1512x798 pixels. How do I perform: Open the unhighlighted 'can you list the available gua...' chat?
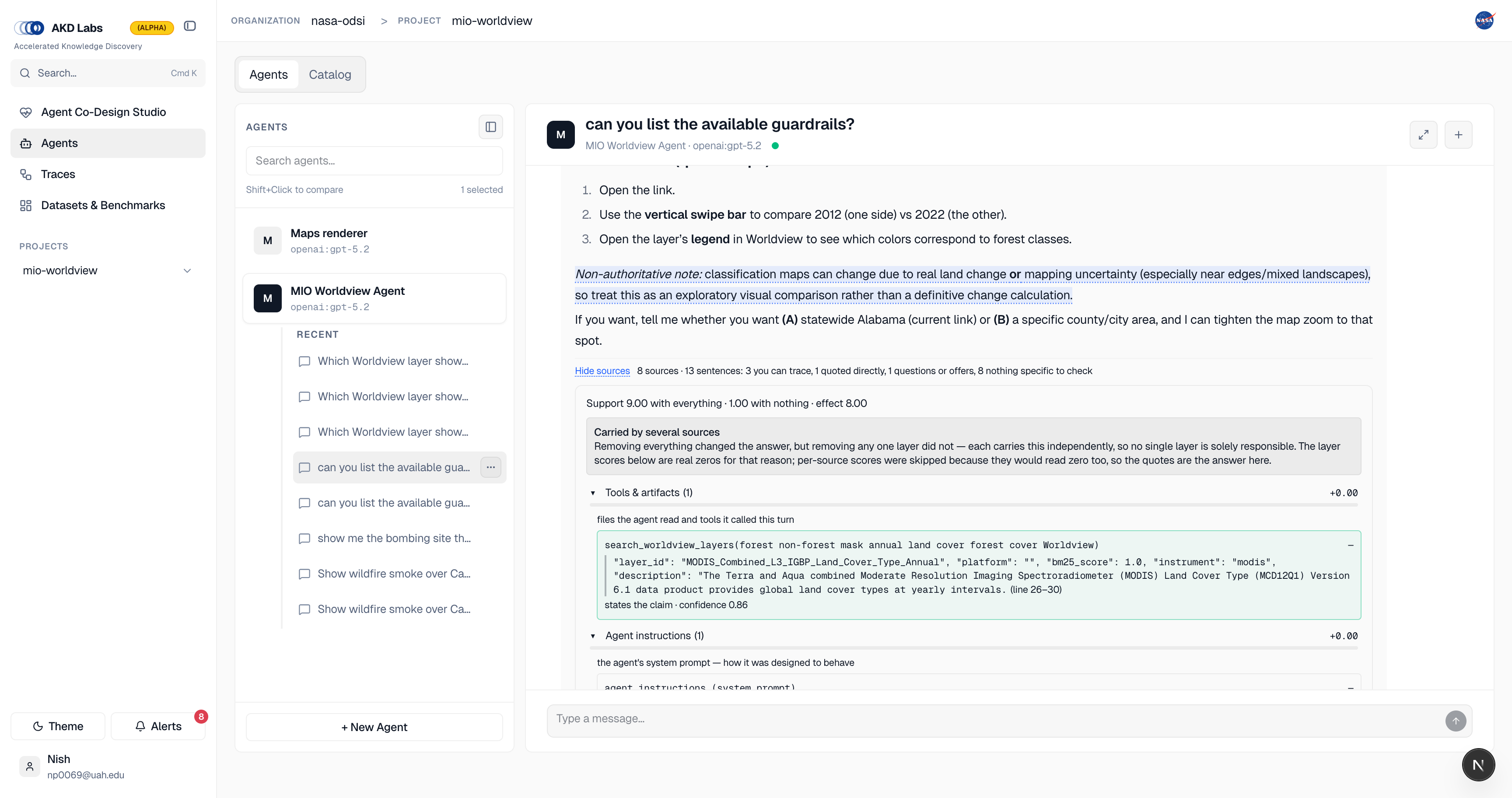coord(399,504)
